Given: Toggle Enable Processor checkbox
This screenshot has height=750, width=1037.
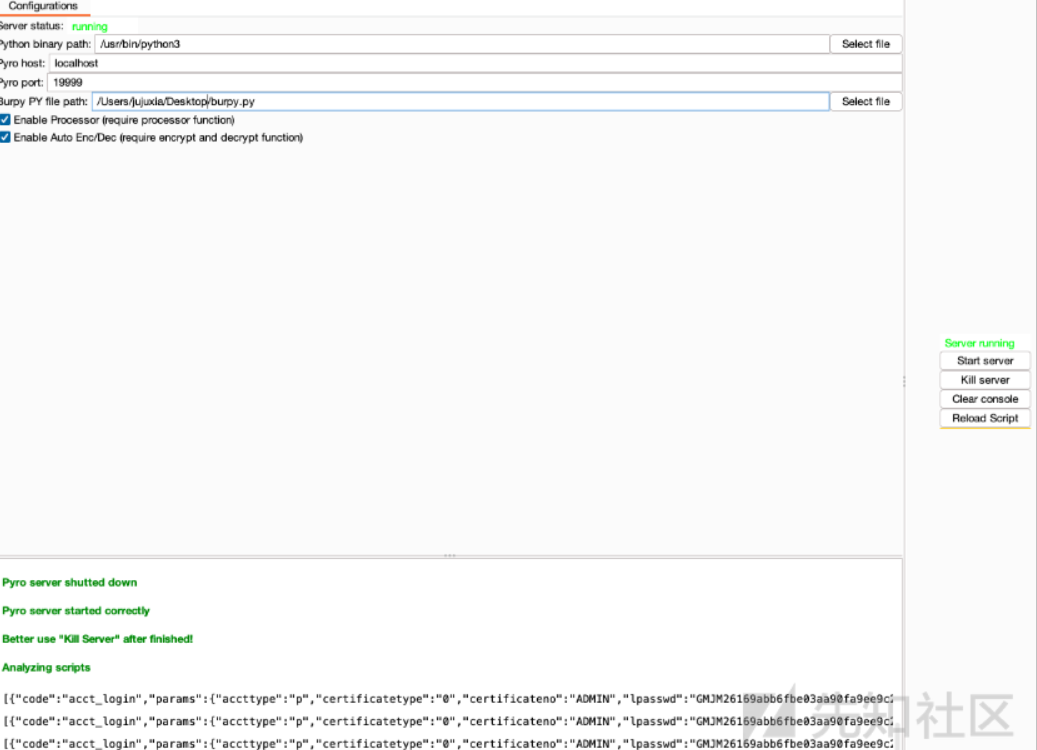Looking at the screenshot, I should point(5,120).
